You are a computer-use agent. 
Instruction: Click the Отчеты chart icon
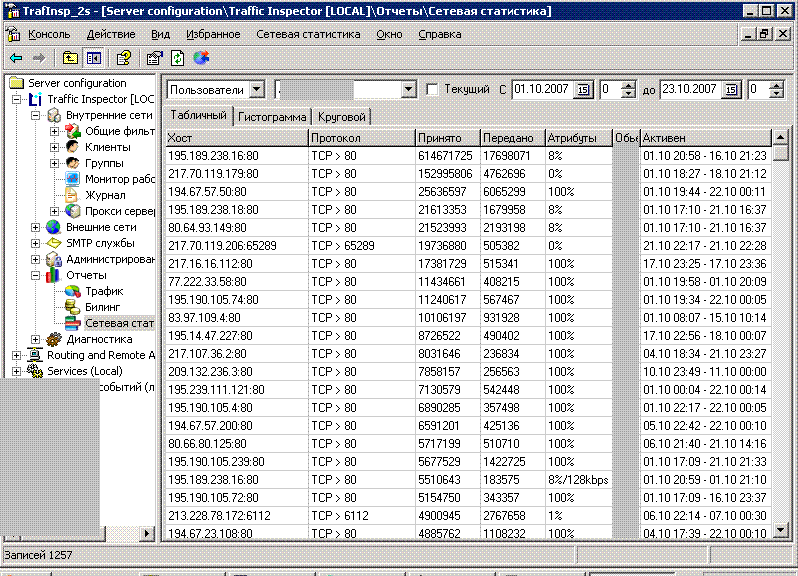click(x=53, y=275)
